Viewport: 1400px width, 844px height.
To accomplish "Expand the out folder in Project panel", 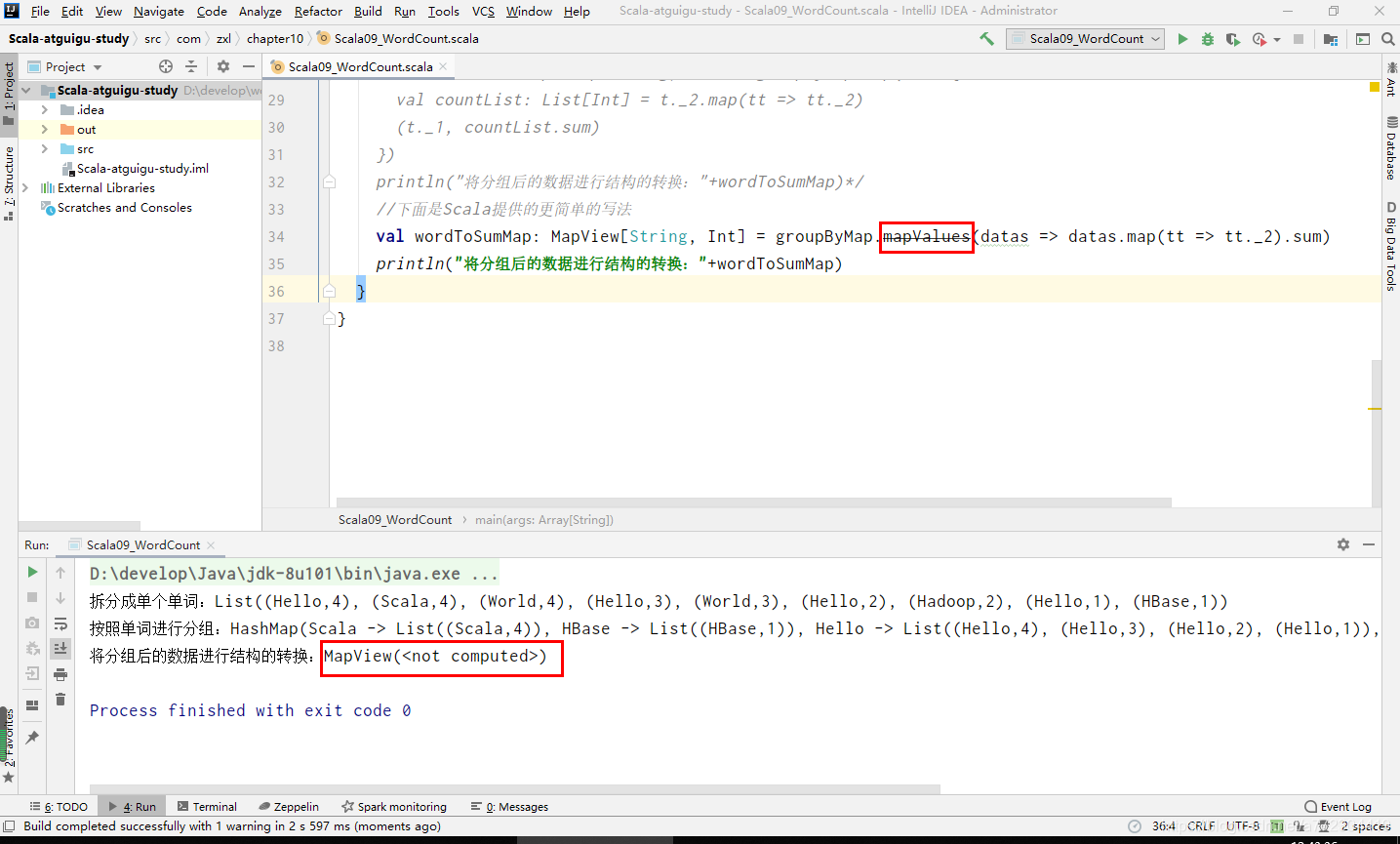I will [x=43, y=129].
